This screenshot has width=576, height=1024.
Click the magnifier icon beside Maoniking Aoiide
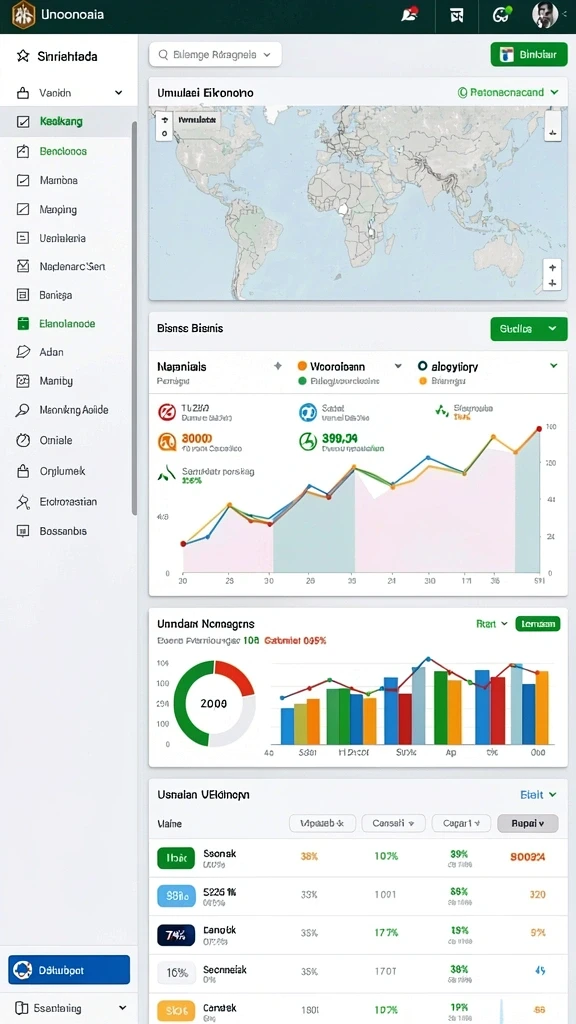tap(23, 410)
